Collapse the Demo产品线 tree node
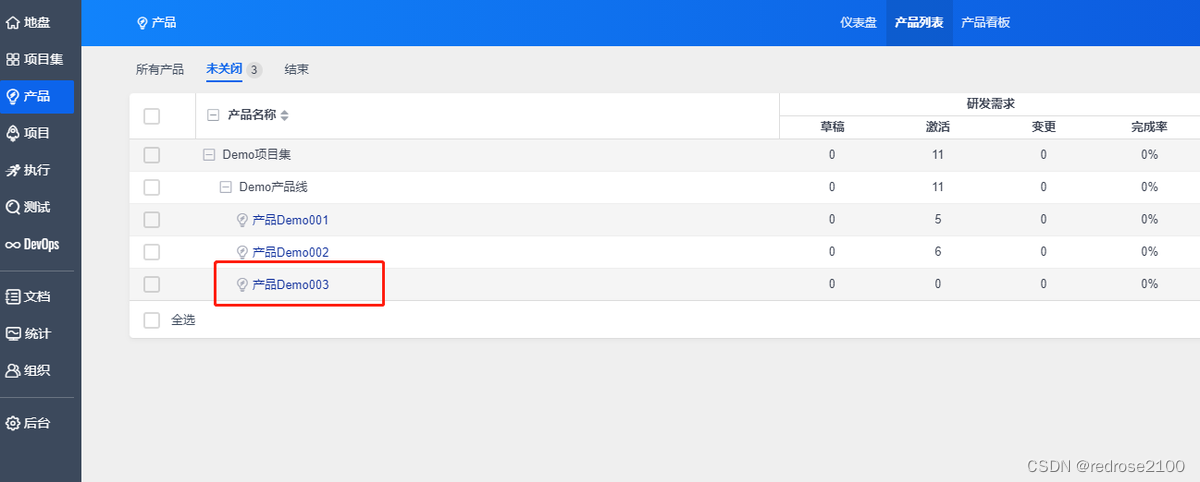The height and width of the screenshot is (482, 1200). coord(226,187)
